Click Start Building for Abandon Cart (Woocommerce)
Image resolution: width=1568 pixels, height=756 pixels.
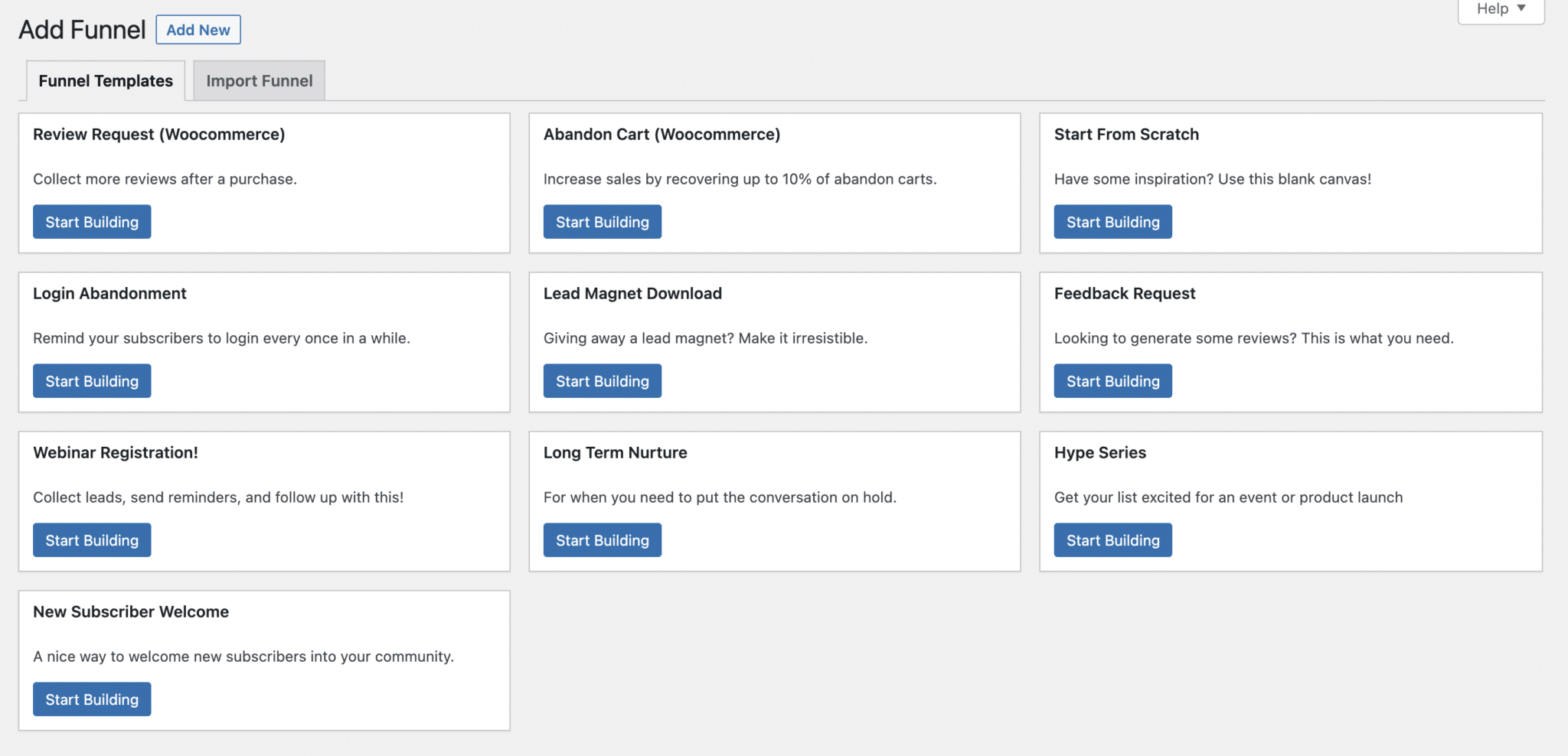[602, 221]
